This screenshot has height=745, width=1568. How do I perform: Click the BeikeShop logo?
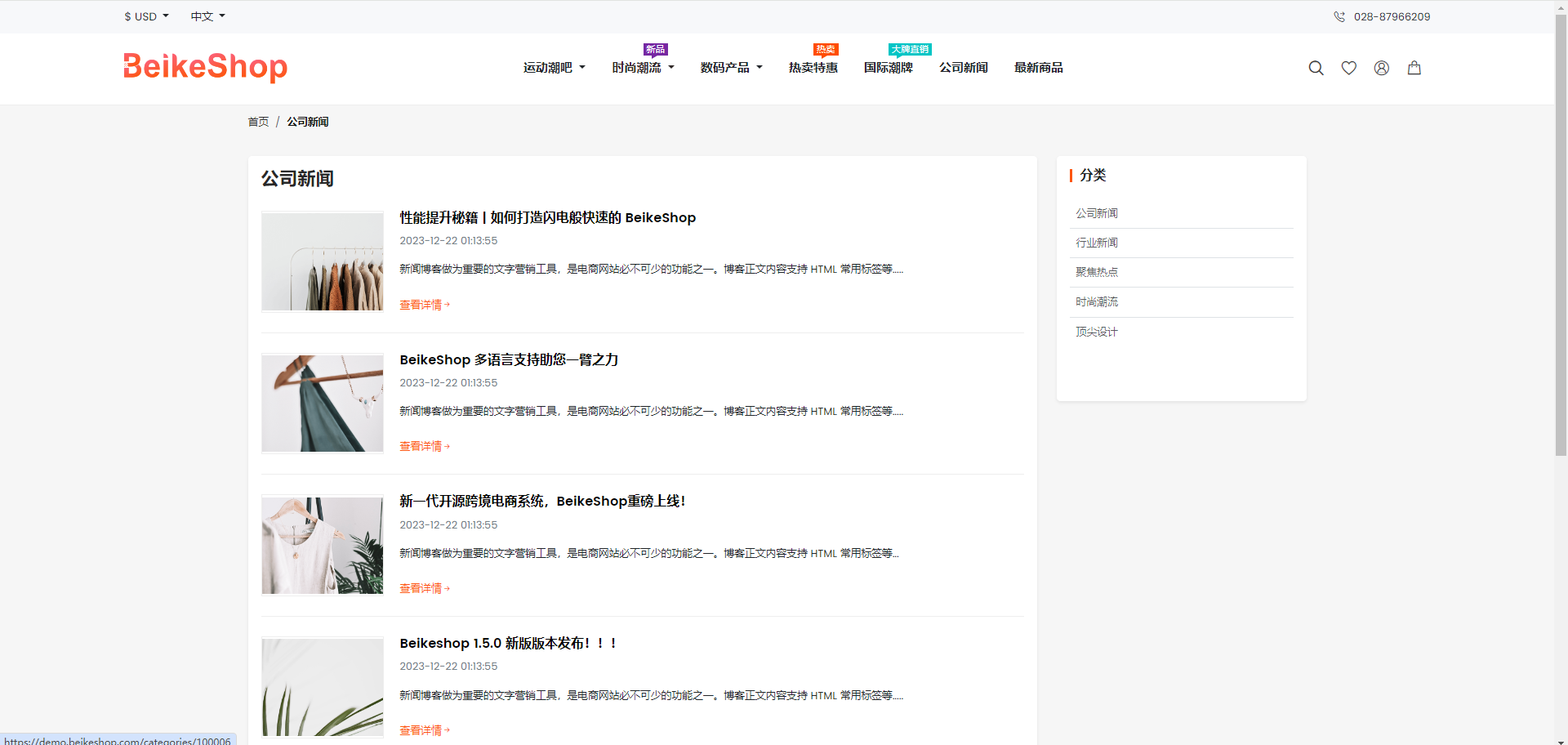(205, 67)
